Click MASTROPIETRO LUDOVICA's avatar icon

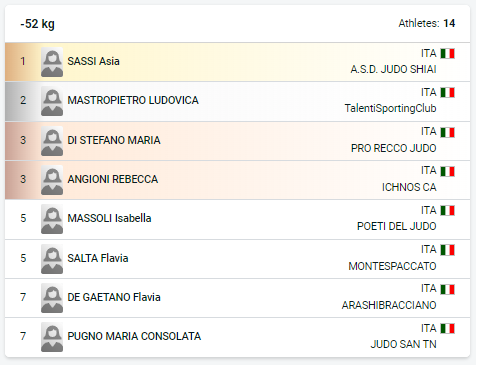pyautogui.click(x=52, y=101)
